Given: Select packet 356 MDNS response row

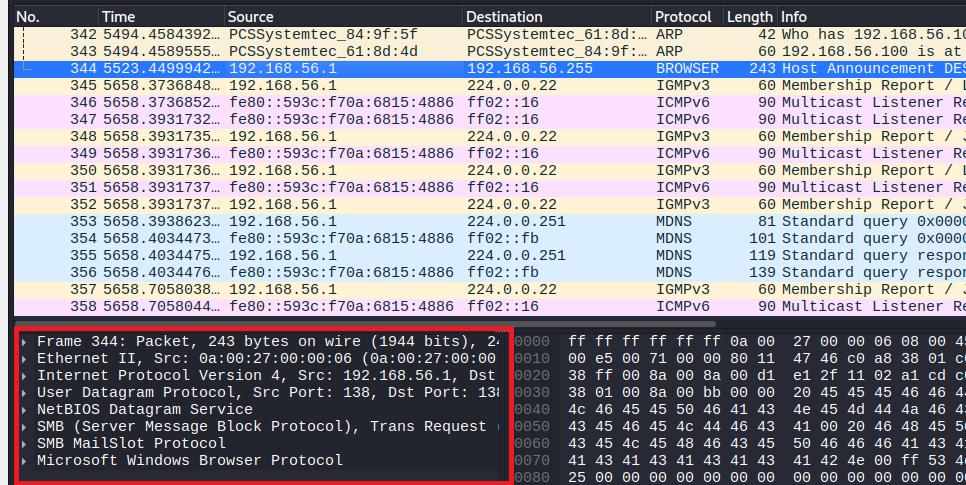Looking at the screenshot, I should pyautogui.click(x=490, y=272).
